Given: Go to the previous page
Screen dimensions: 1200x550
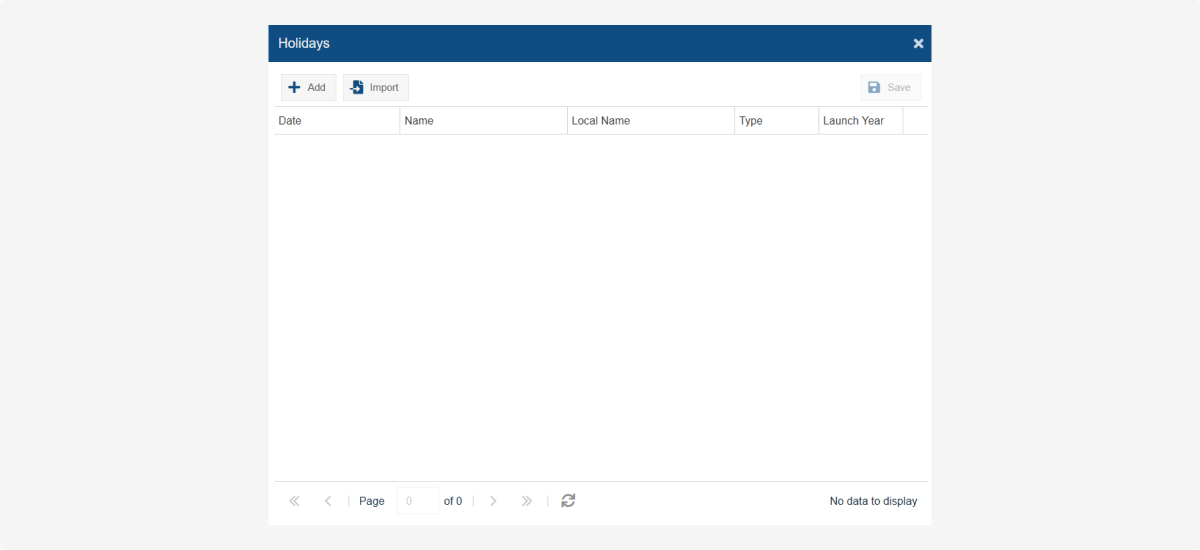Looking at the screenshot, I should (328, 501).
